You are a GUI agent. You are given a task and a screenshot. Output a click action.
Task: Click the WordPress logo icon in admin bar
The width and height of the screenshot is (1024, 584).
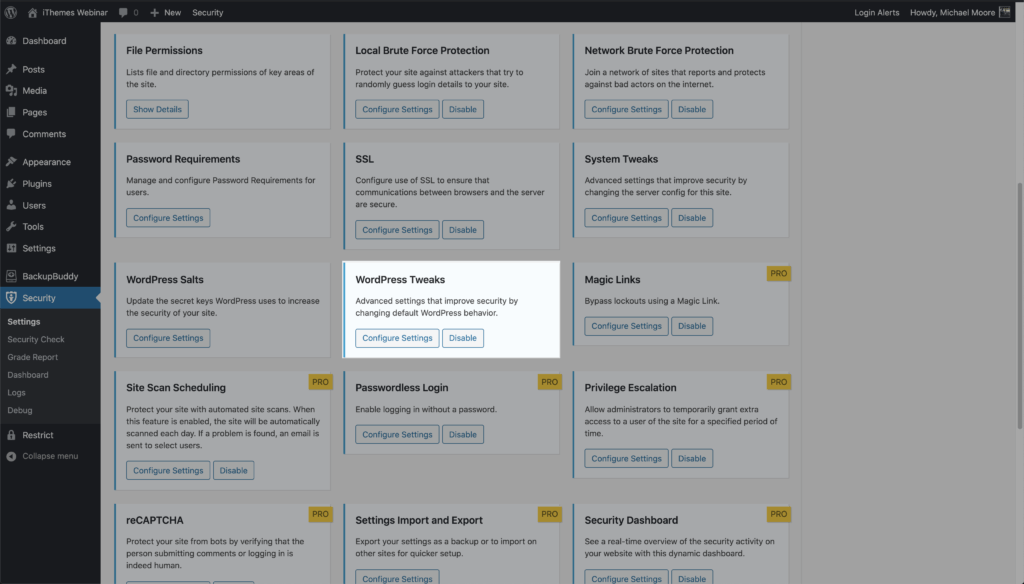point(10,12)
